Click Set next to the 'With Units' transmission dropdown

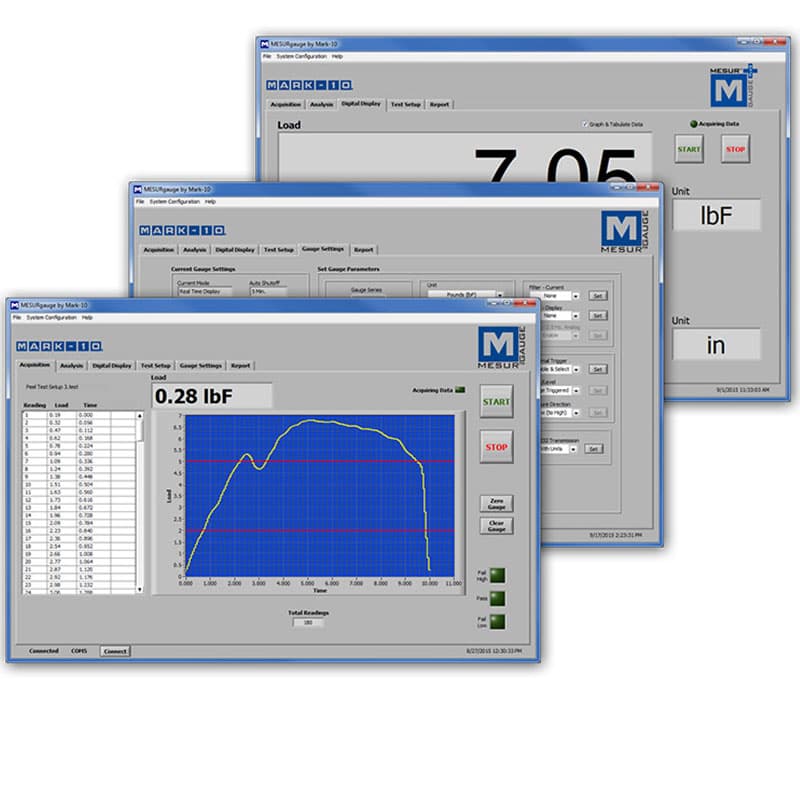(x=593, y=449)
